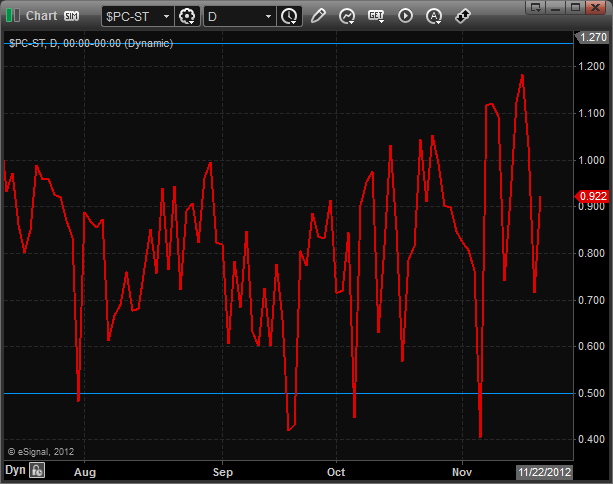Close the chart window
The width and height of the screenshot is (613, 484).
595,7
